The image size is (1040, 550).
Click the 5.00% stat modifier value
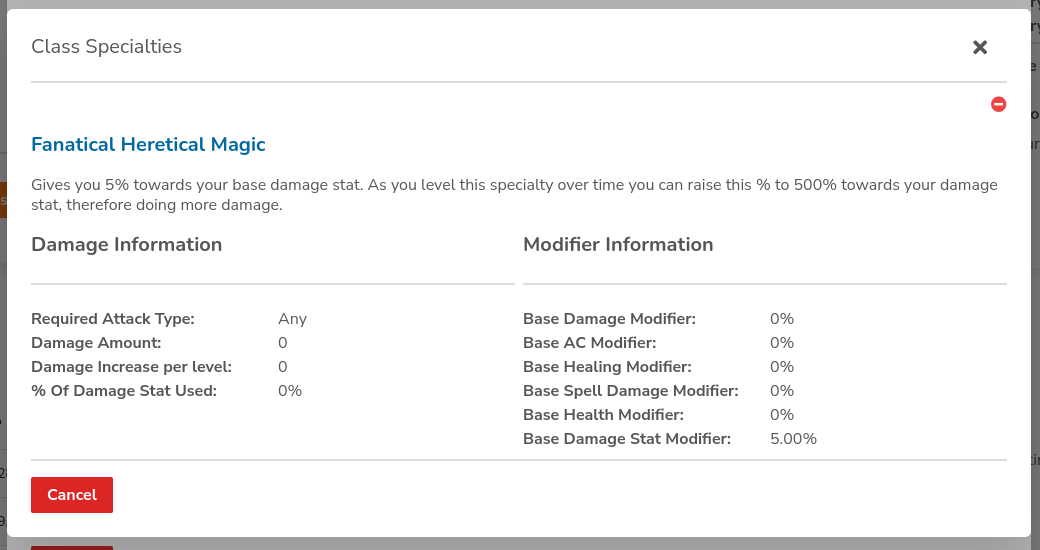coord(793,439)
